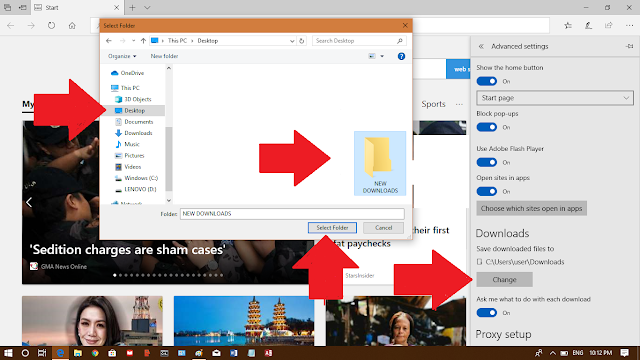Open the Start page dropdown
This screenshot has width=640, height=360.
point(555,98)
